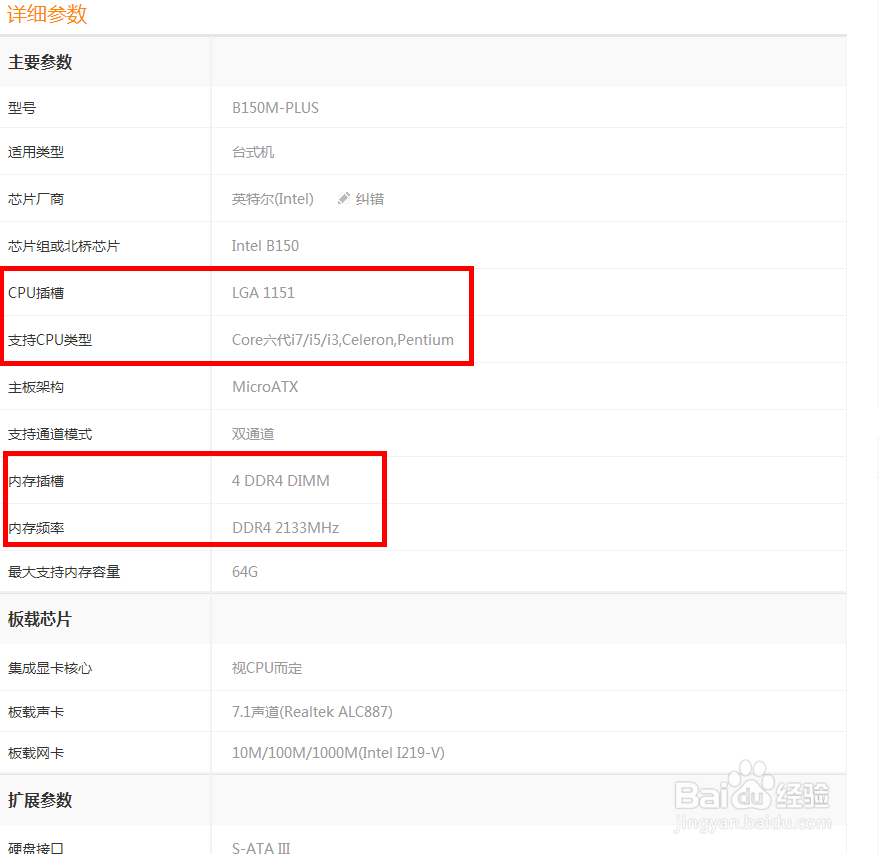Select the 主要参数 section header

[x=40, y=62]
